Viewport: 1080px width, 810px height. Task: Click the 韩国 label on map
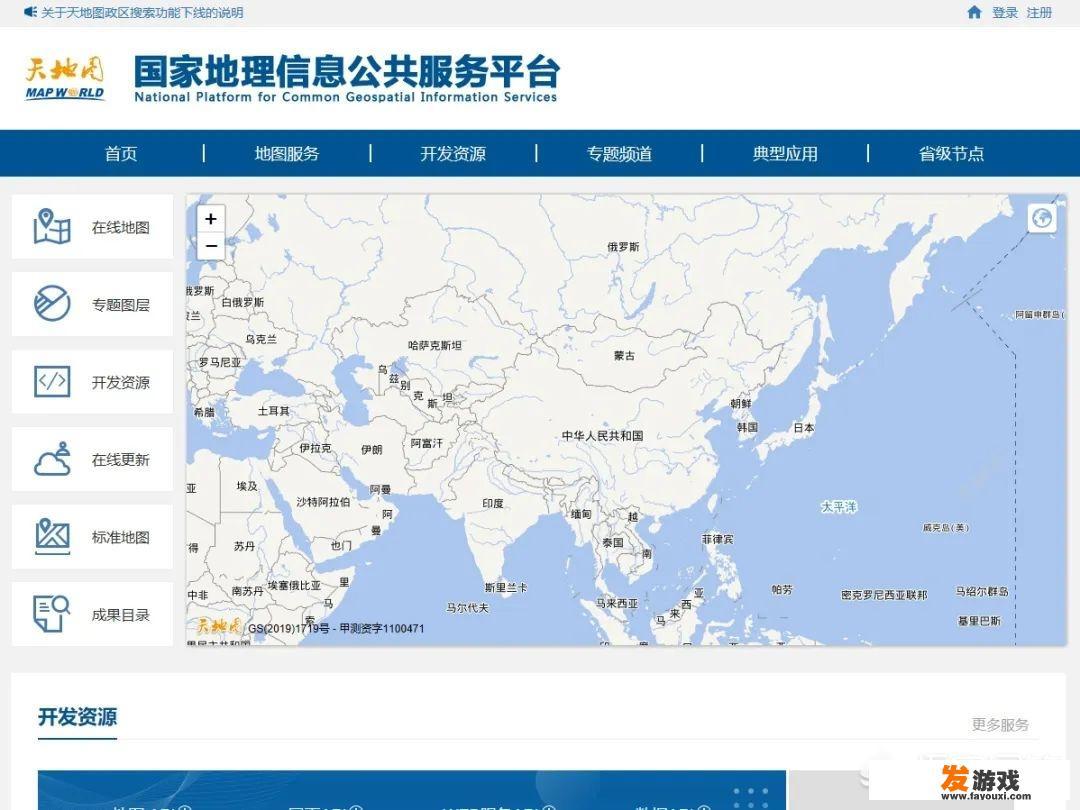pyautogui.click(x=747, y=427)
